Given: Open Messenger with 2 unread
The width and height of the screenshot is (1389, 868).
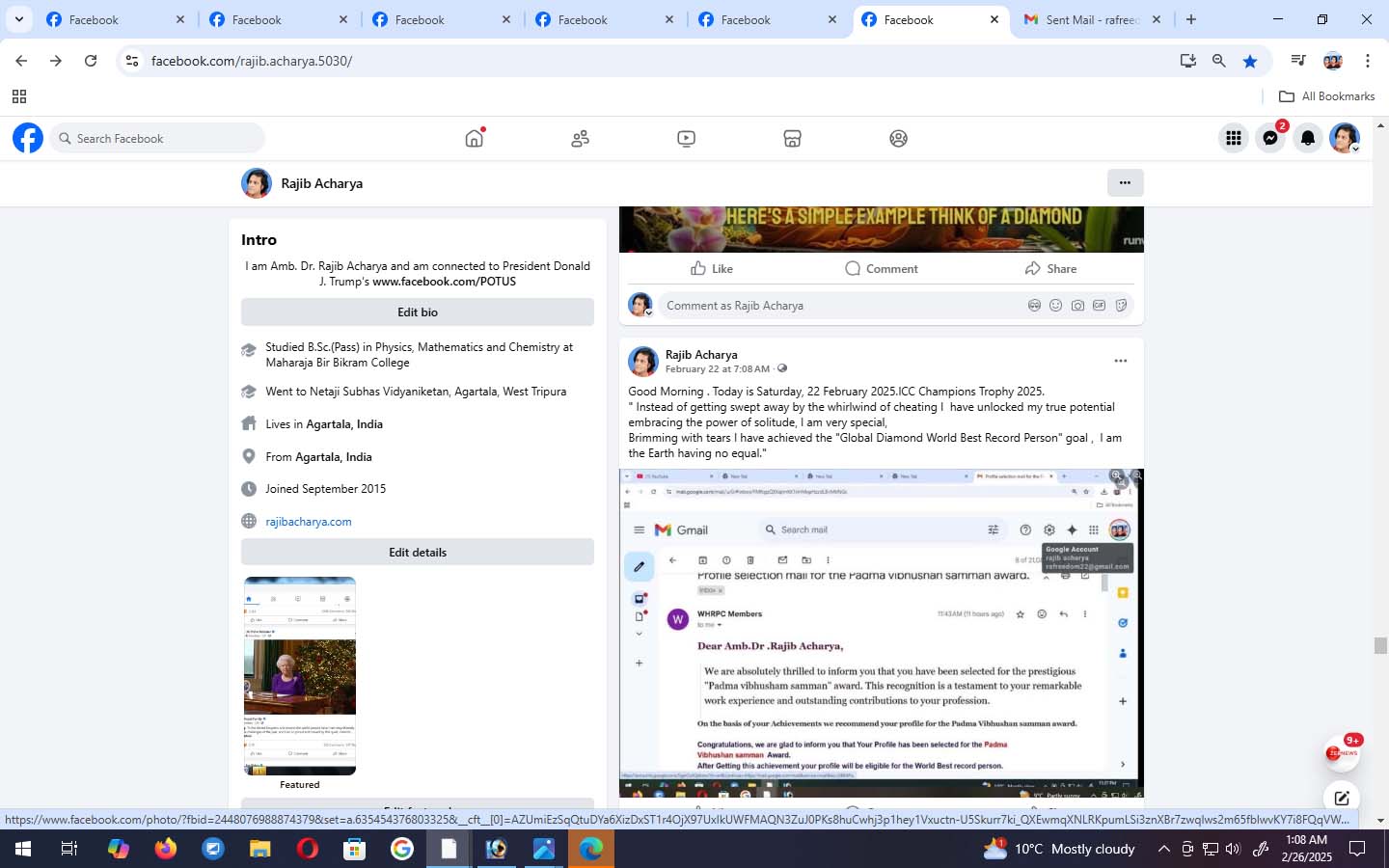Looking at the screenshot, I should [x=1270, y=138].
